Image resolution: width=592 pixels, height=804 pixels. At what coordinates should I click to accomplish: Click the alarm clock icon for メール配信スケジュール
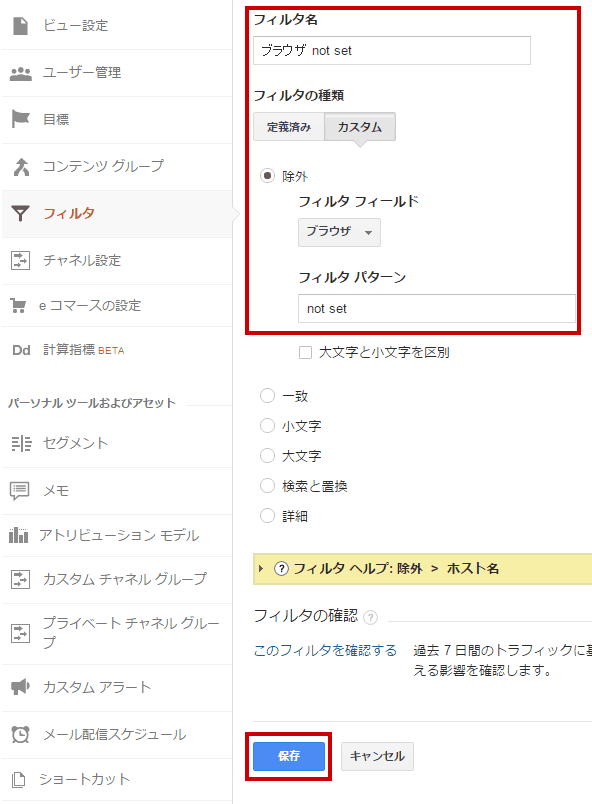coord(21,734)
